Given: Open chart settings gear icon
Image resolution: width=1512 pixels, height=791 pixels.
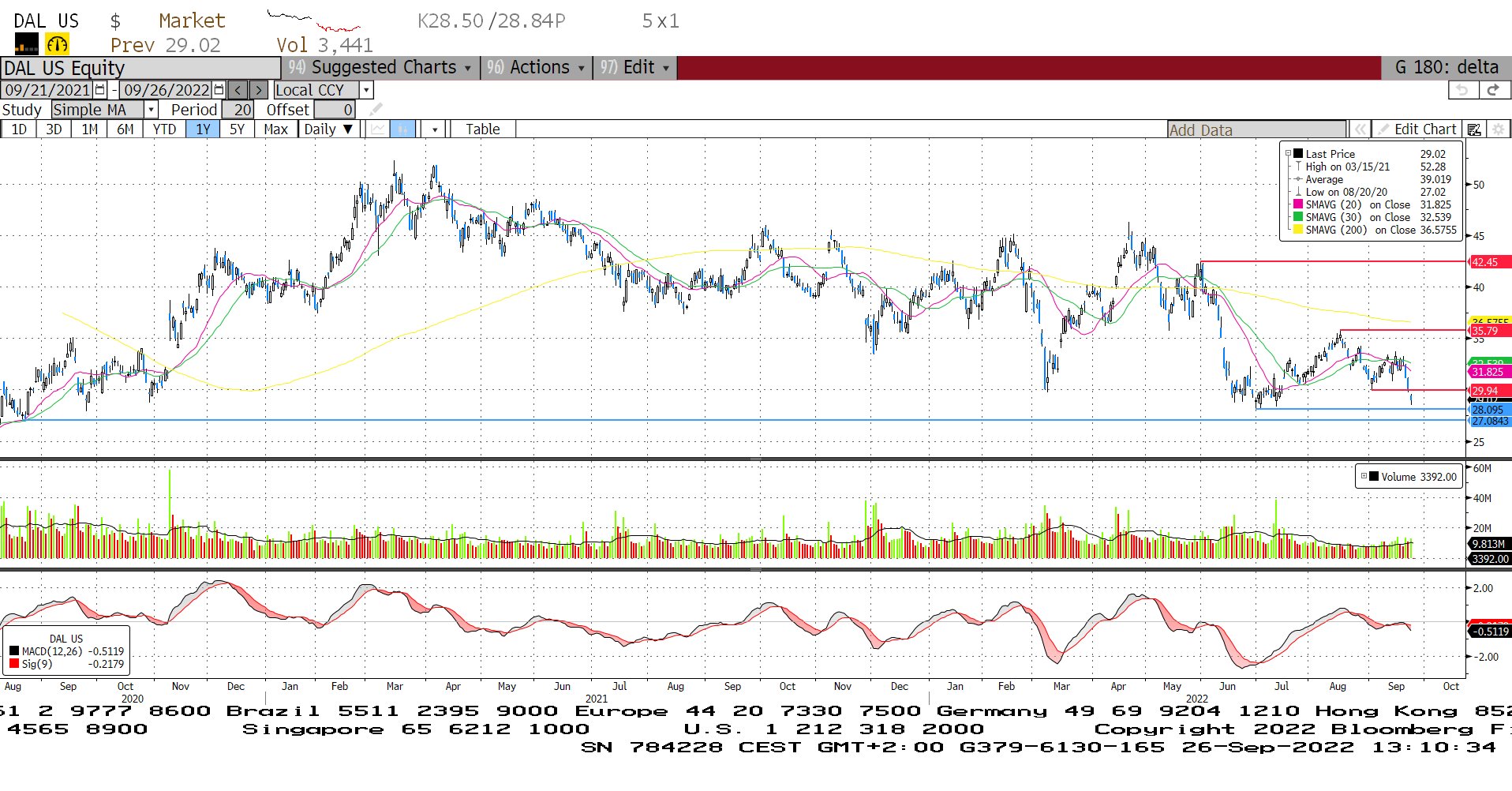Looking at the screenshot, I should point(1498,129).
